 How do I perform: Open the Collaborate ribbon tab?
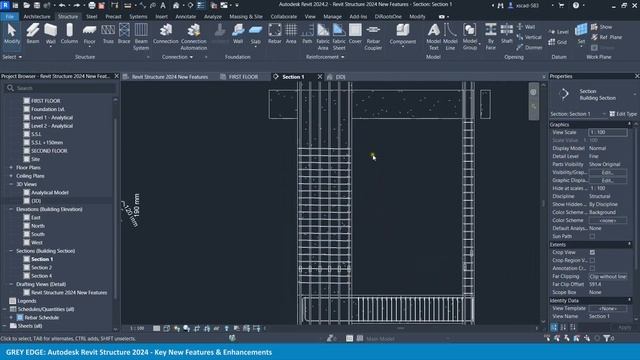tap(284, 17)
